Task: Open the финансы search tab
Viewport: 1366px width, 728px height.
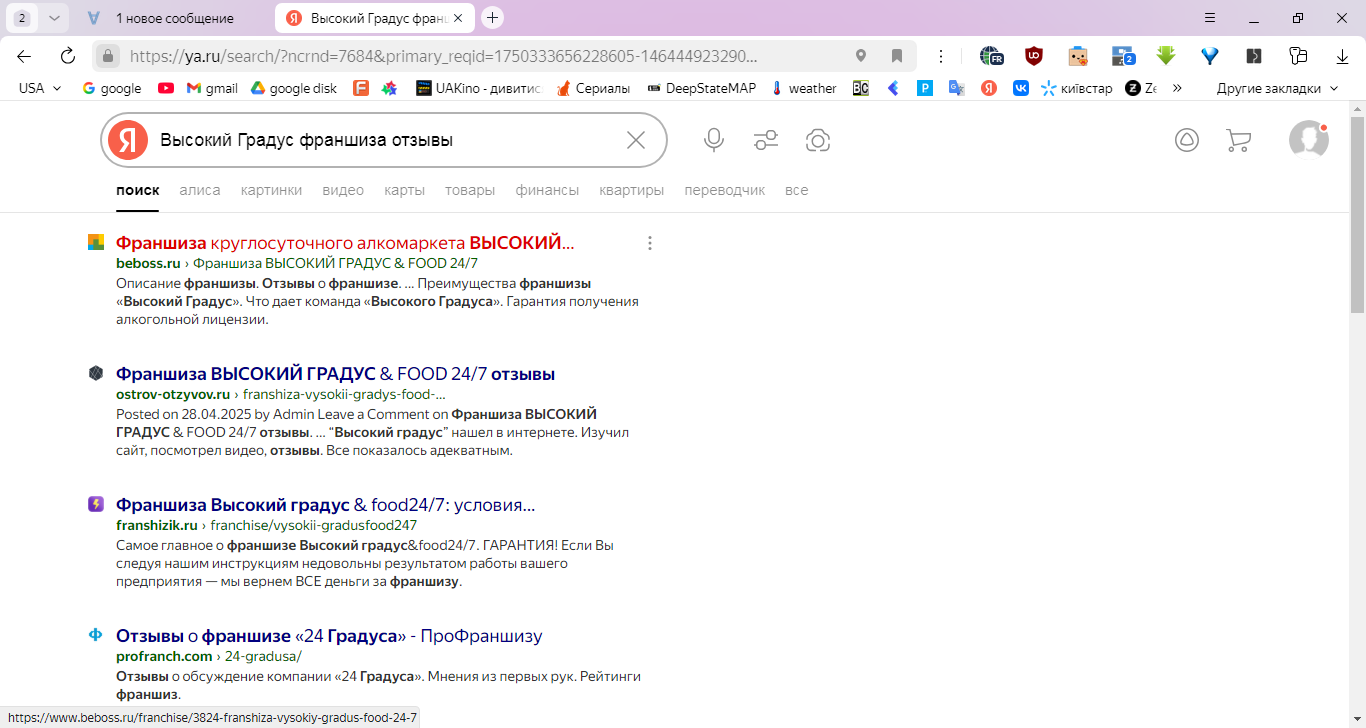Action: (x=547, y=190)
